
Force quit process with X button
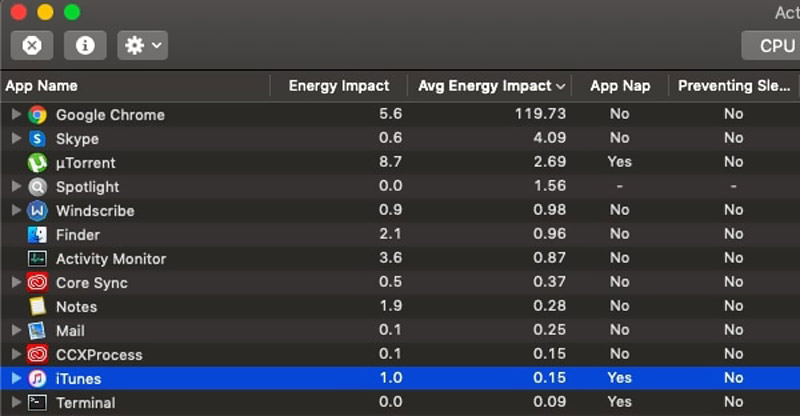coord(32,45)
